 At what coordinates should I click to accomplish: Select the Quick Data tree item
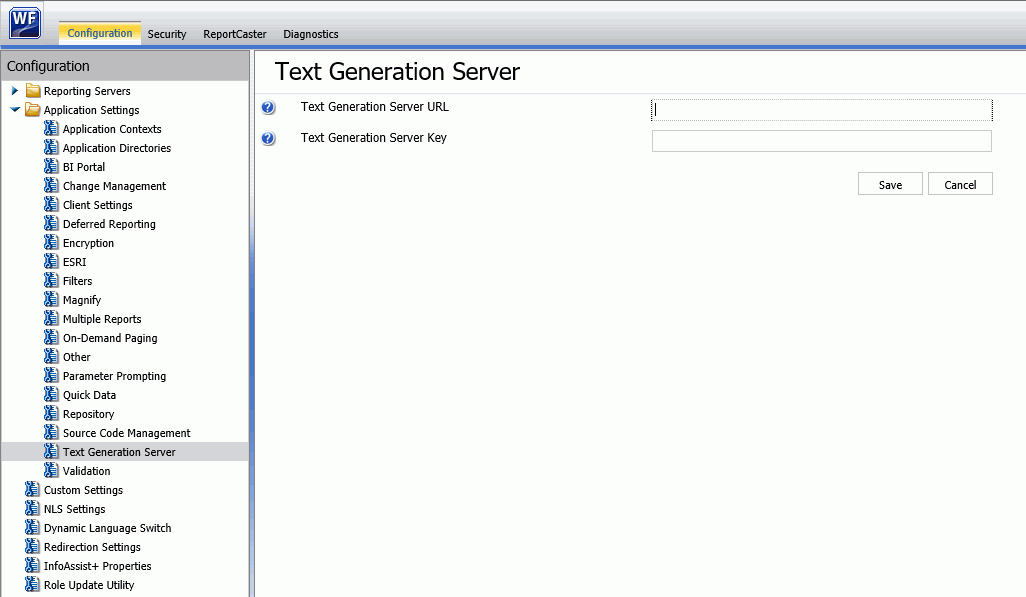click(90, 395)
